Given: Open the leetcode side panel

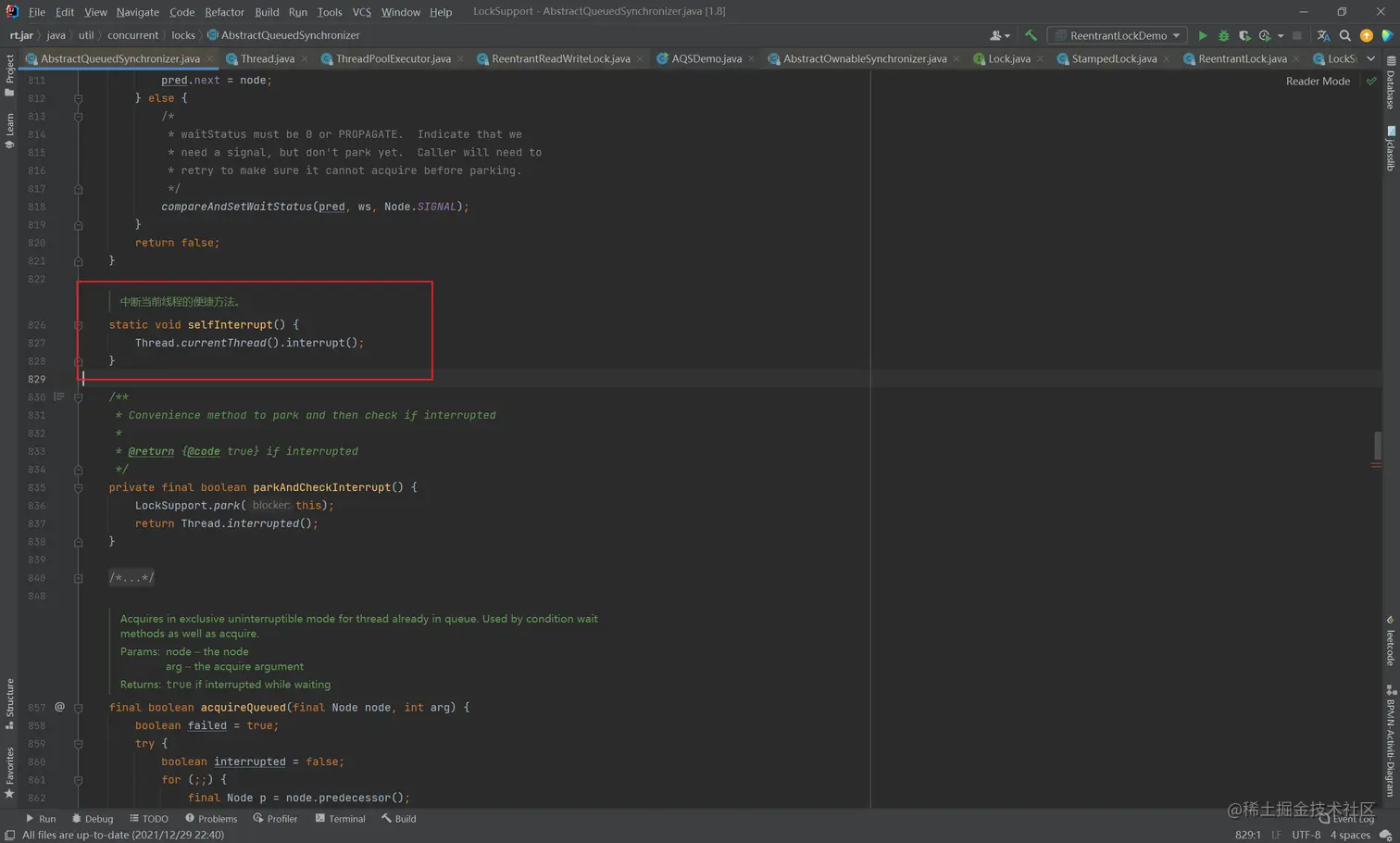Looking at the screenshot, I should coord(1391,641).
